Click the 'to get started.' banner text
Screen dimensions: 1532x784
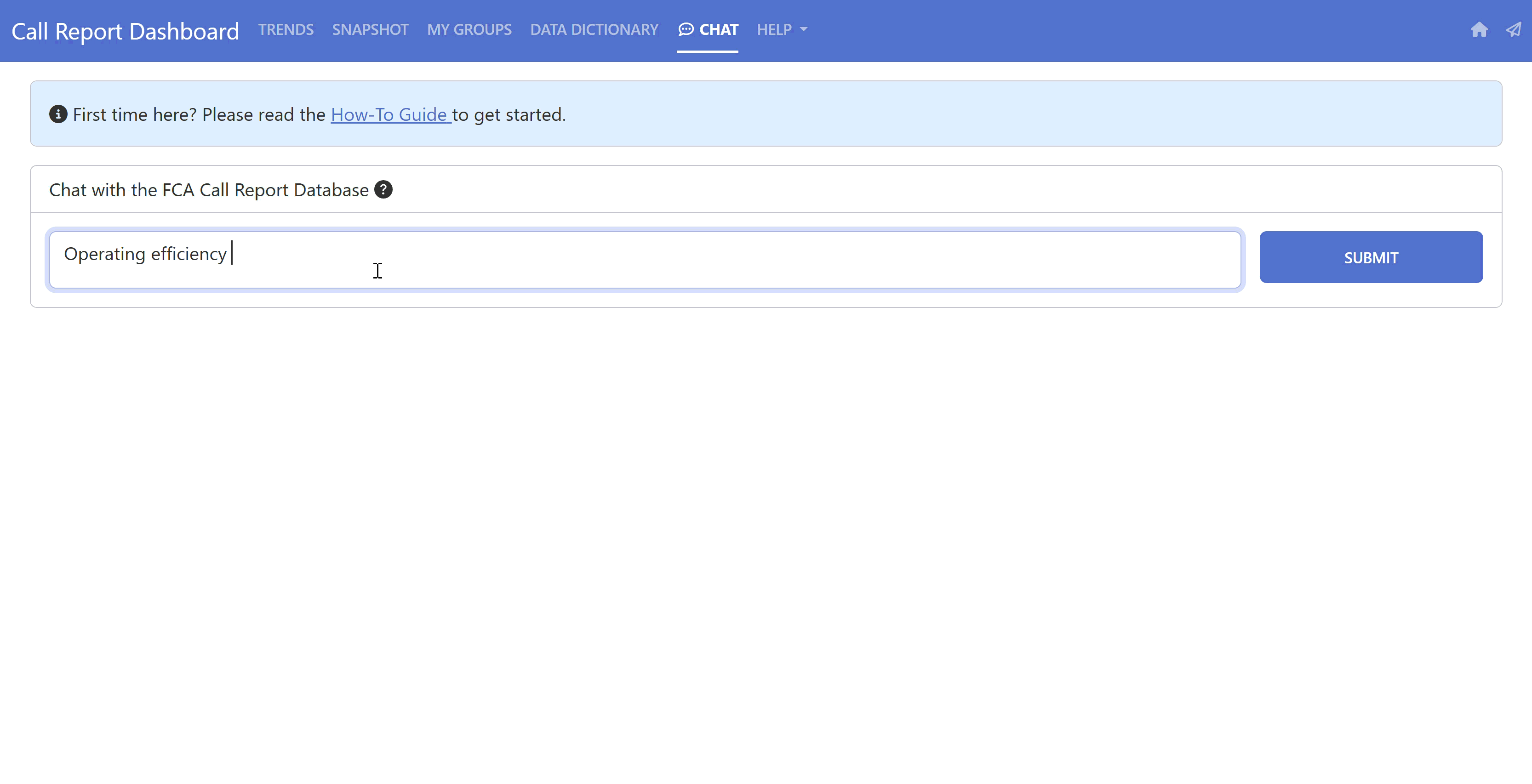(509, 115)
